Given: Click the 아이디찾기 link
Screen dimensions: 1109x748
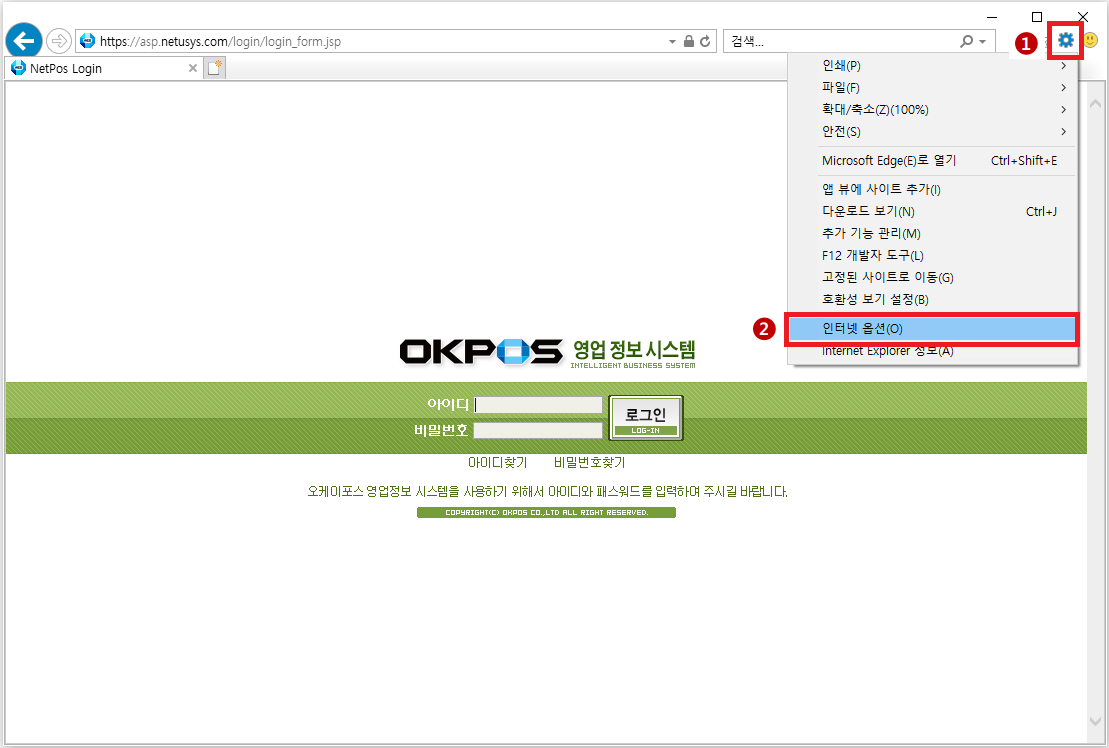Looking at the screenshot, I should tap(497, 463).
